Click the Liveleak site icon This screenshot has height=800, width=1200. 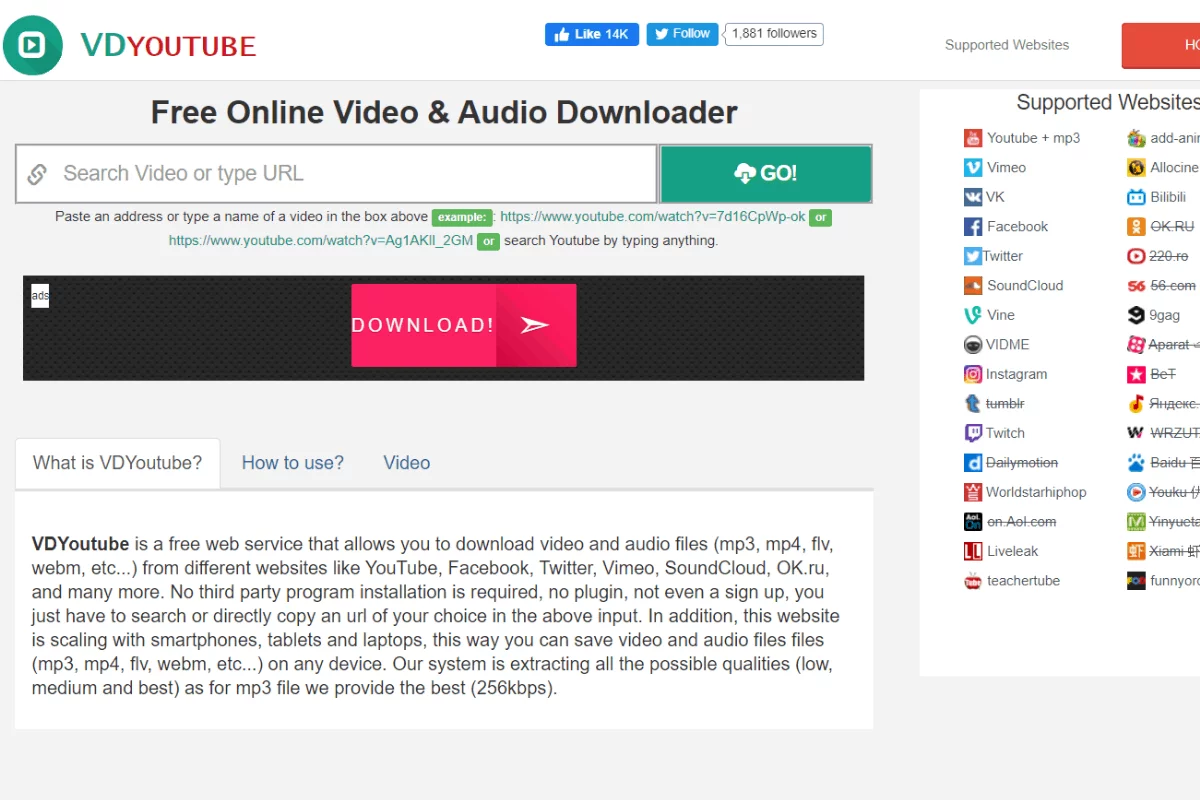click(973, 551)
